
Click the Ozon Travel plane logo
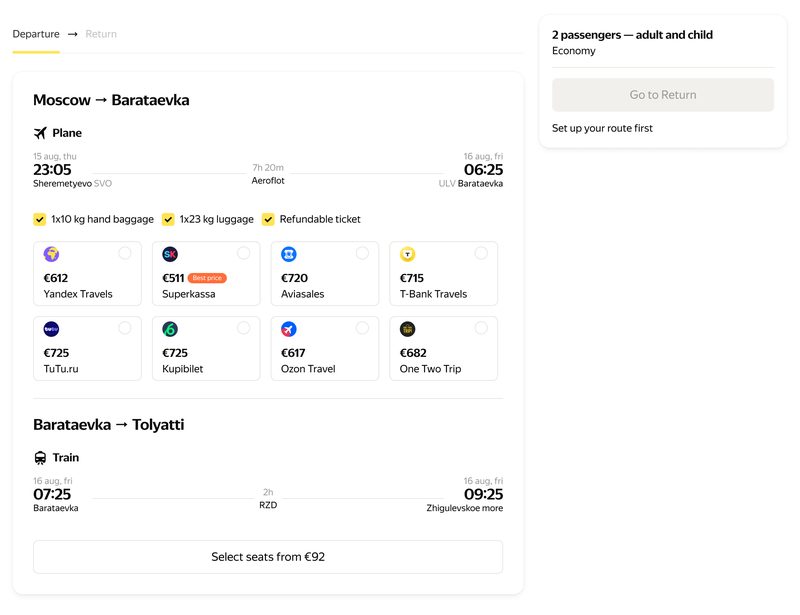click(289, 329)
